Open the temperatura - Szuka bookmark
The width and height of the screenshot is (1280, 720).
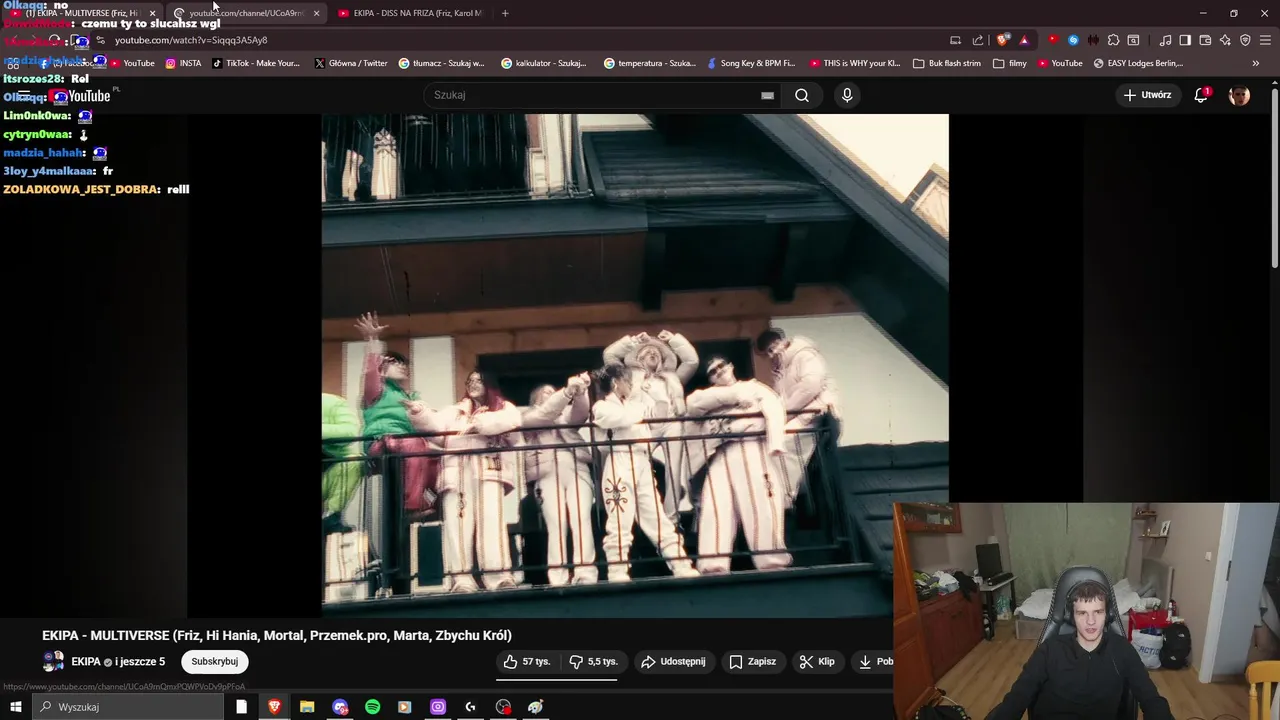pos(650,63)
